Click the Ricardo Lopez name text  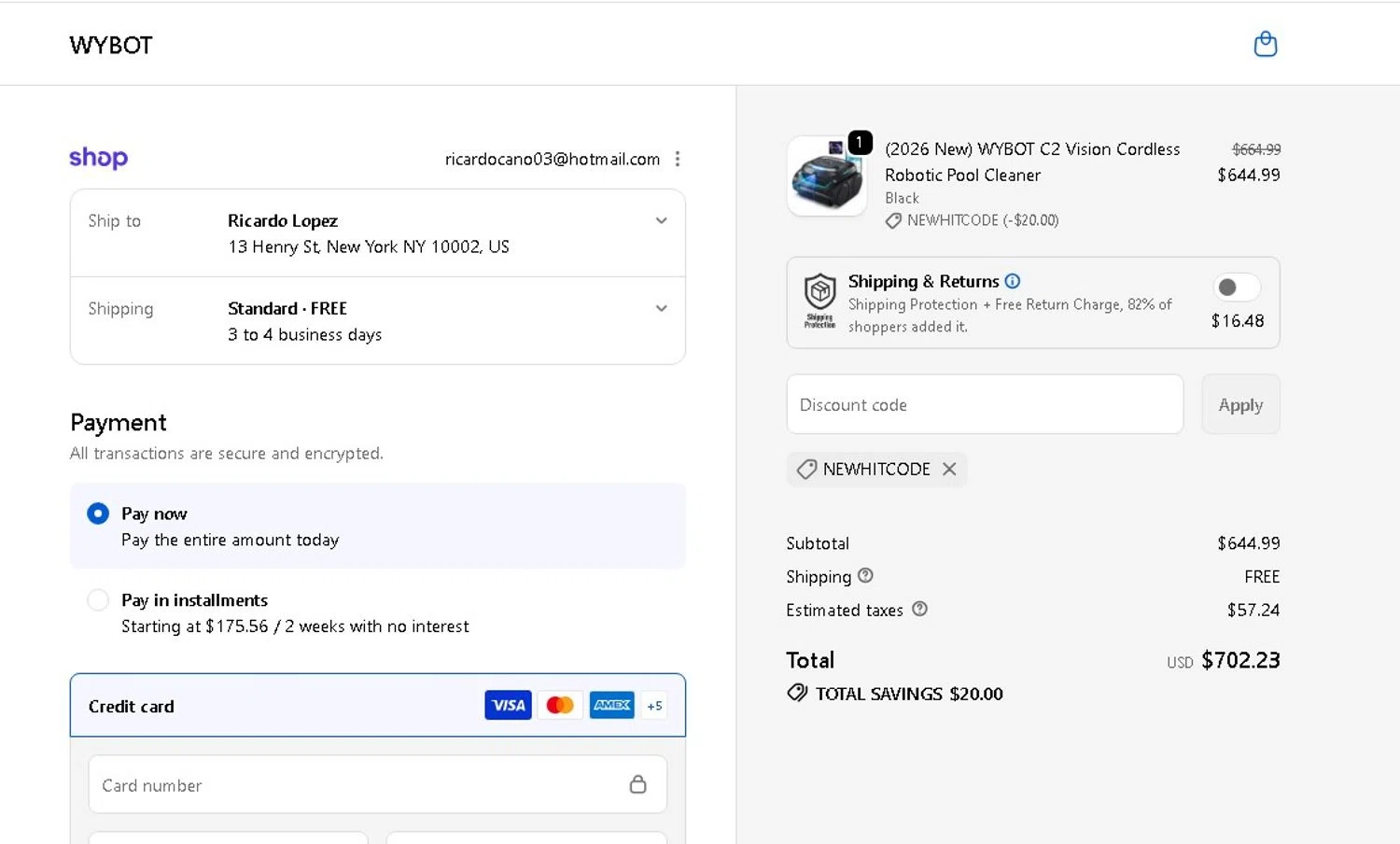click(x=283, y=220)
